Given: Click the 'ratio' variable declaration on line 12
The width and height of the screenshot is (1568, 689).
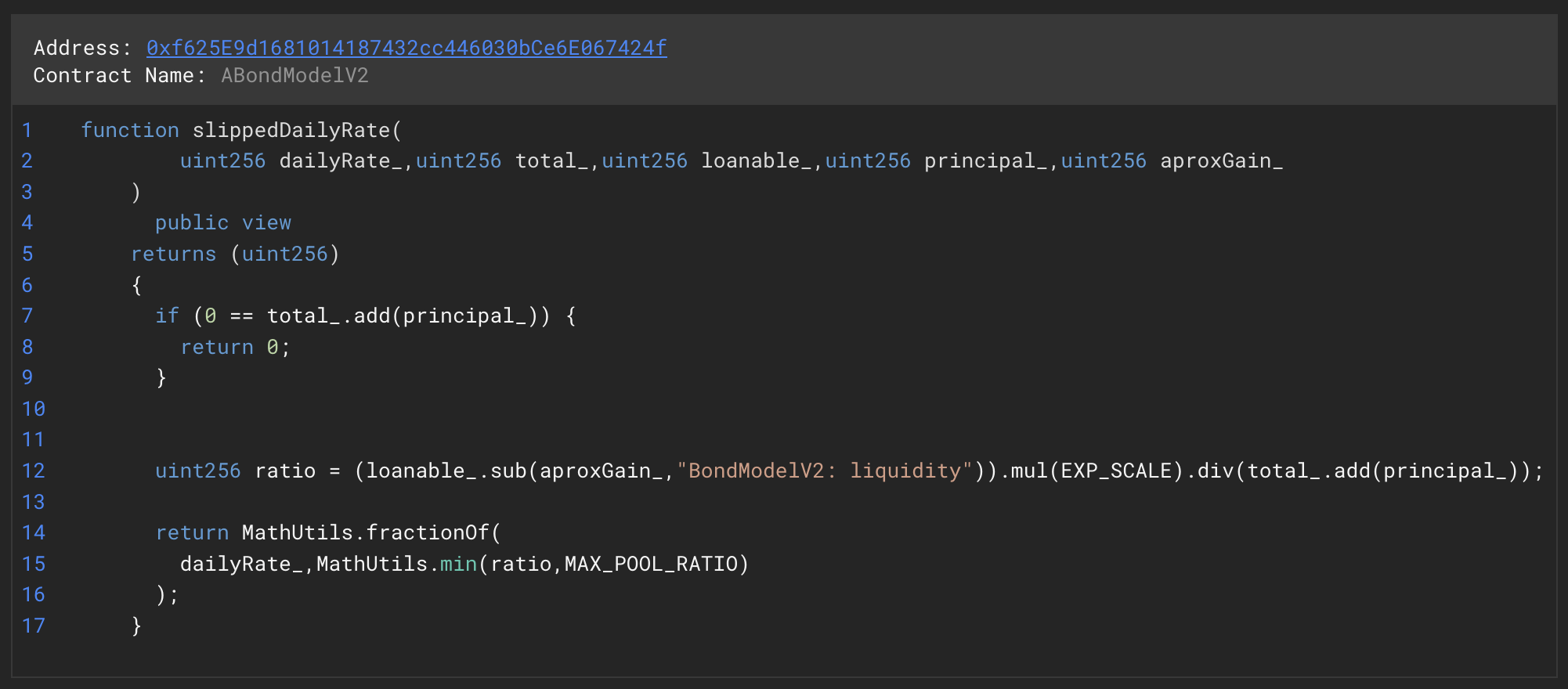Looking at the screenshot, I should pos(285,471).
